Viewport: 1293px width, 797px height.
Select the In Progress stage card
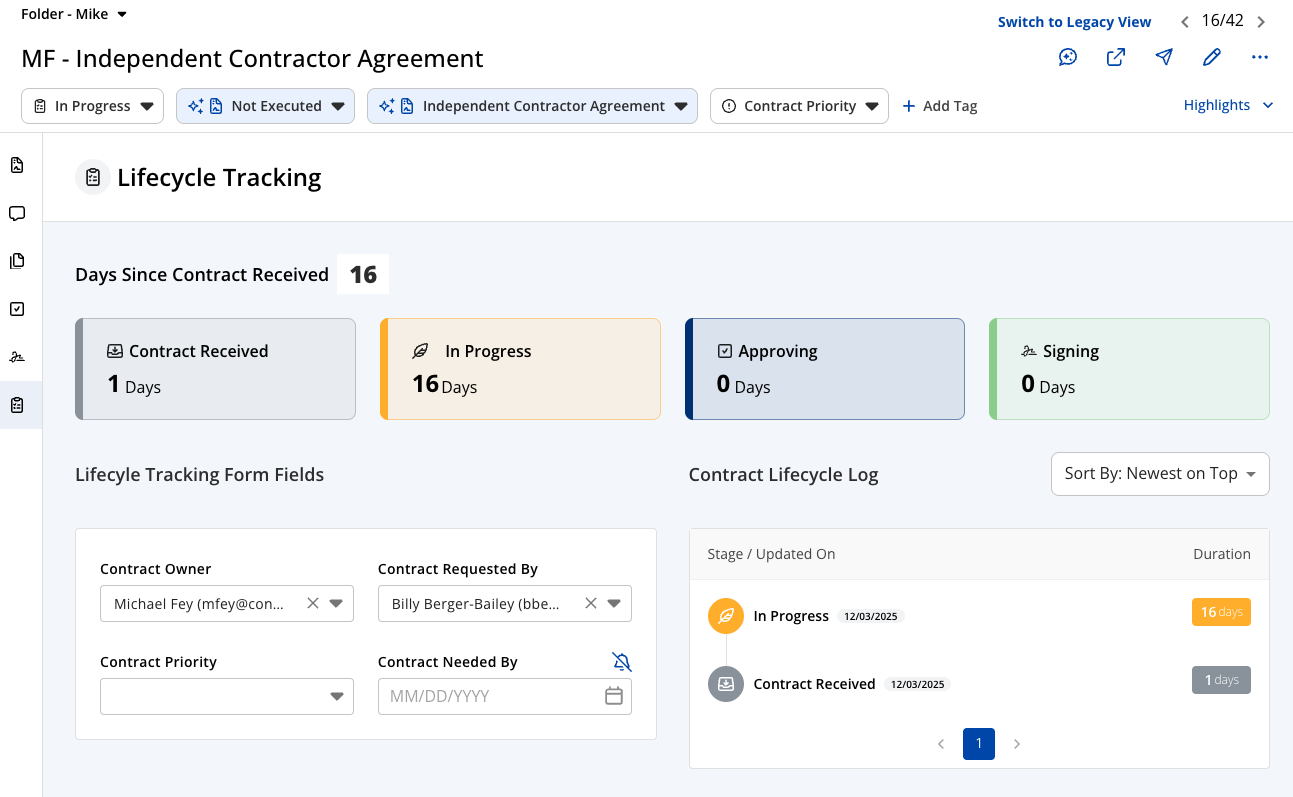pos(520,369)
